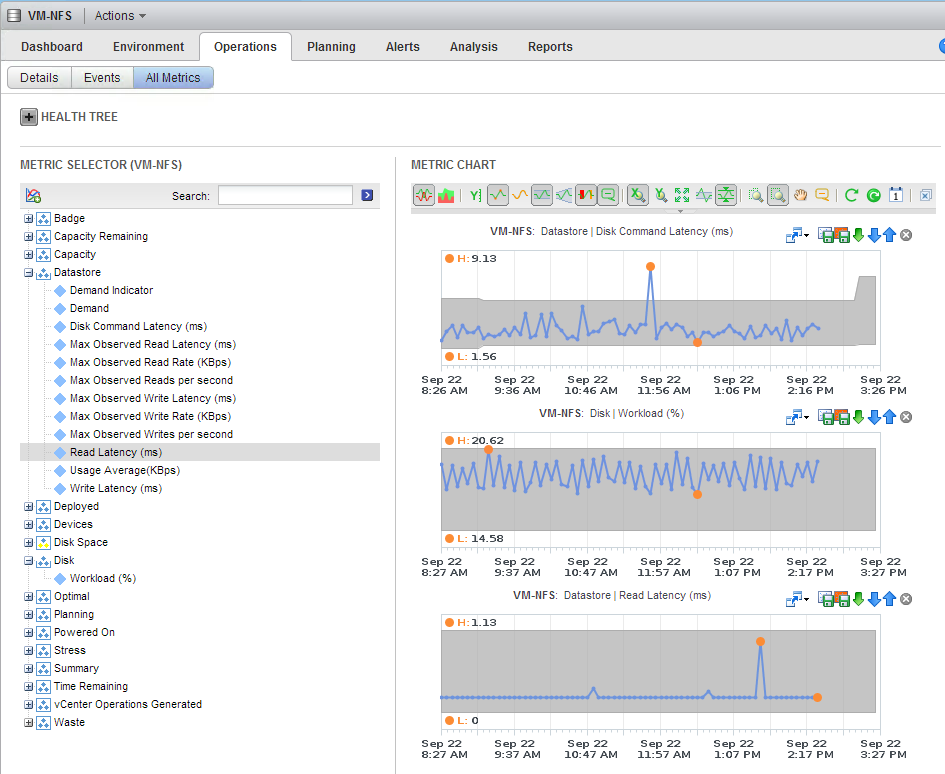The width and height of the screenshot is (945, 774).
Task: Click the Details button
Action: pos(39,78)
